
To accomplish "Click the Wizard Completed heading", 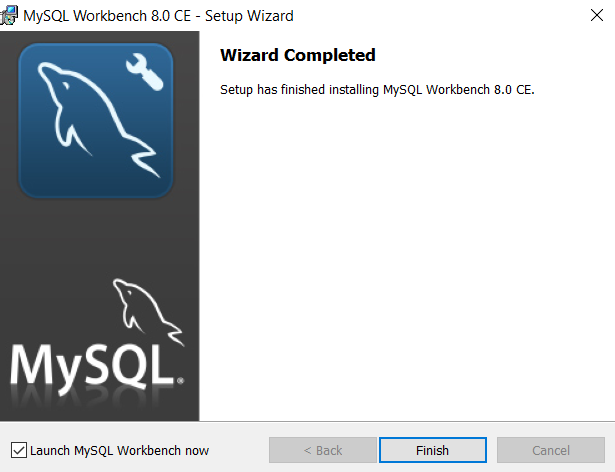I will click(298, 55).
